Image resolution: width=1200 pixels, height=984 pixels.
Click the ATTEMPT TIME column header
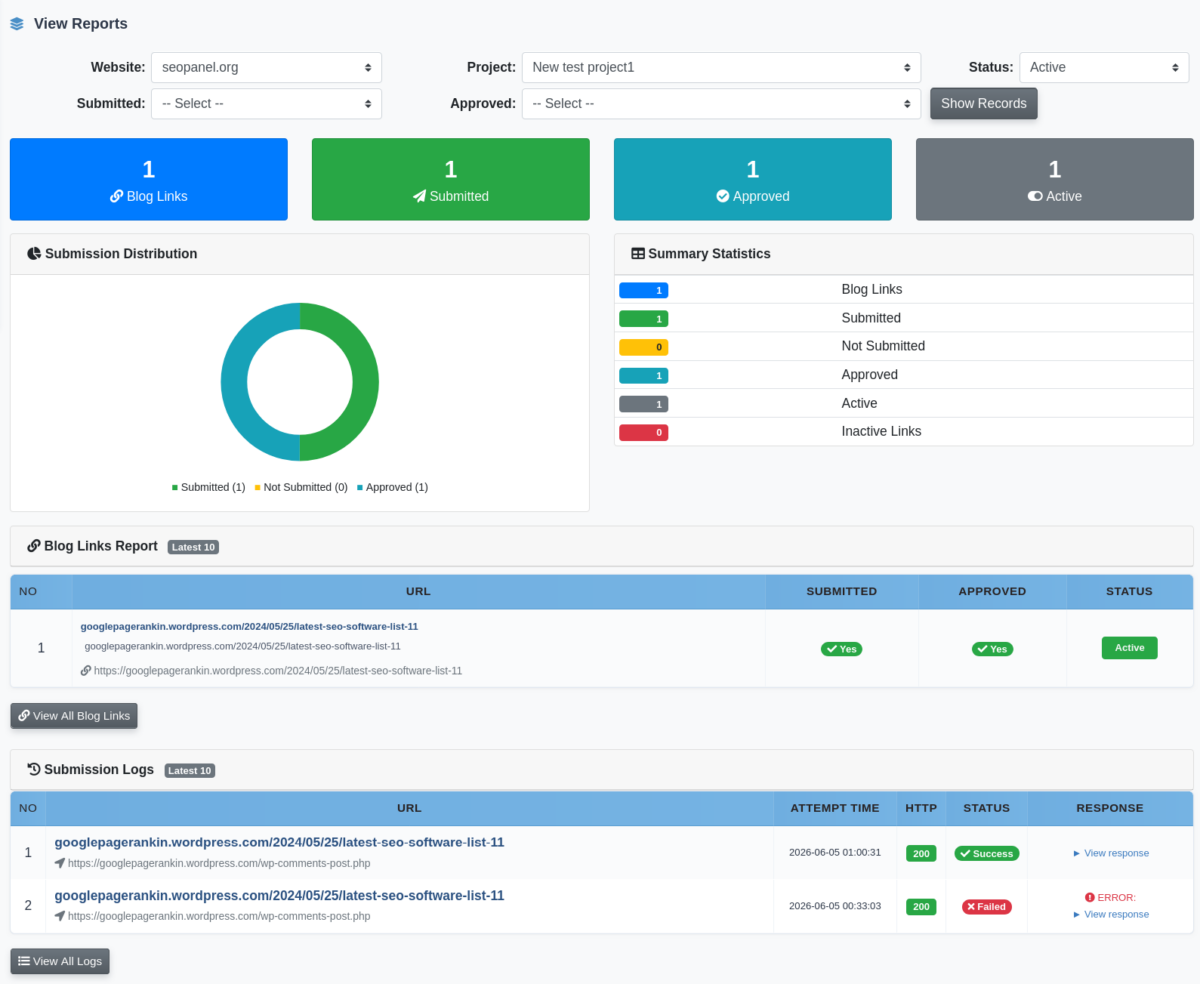pos(835,808)
